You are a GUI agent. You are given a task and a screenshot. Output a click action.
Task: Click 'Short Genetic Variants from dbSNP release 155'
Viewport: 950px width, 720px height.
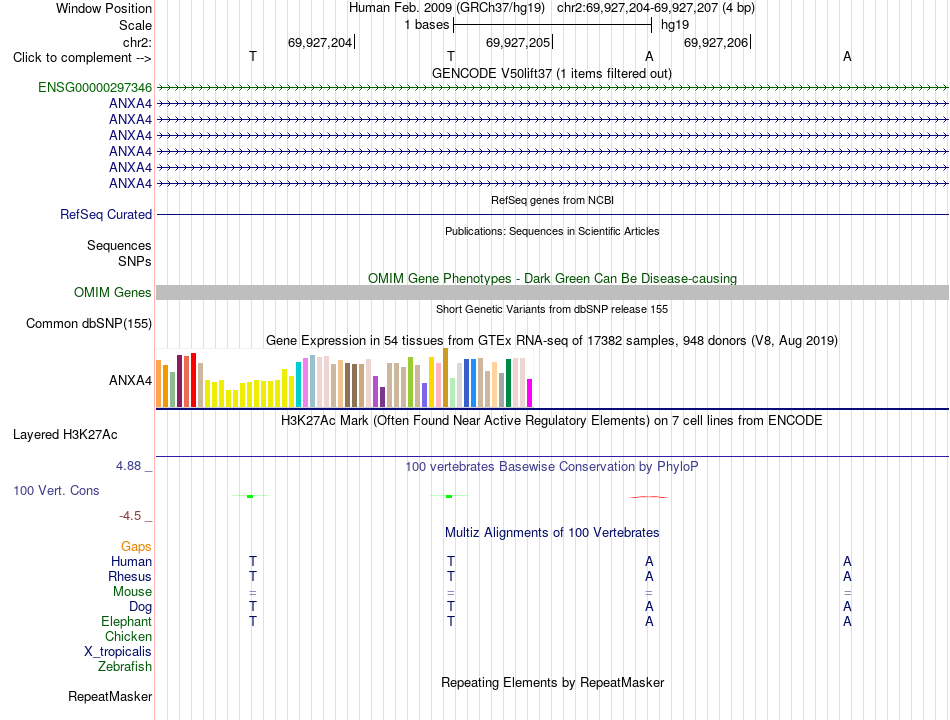point(552,309)
